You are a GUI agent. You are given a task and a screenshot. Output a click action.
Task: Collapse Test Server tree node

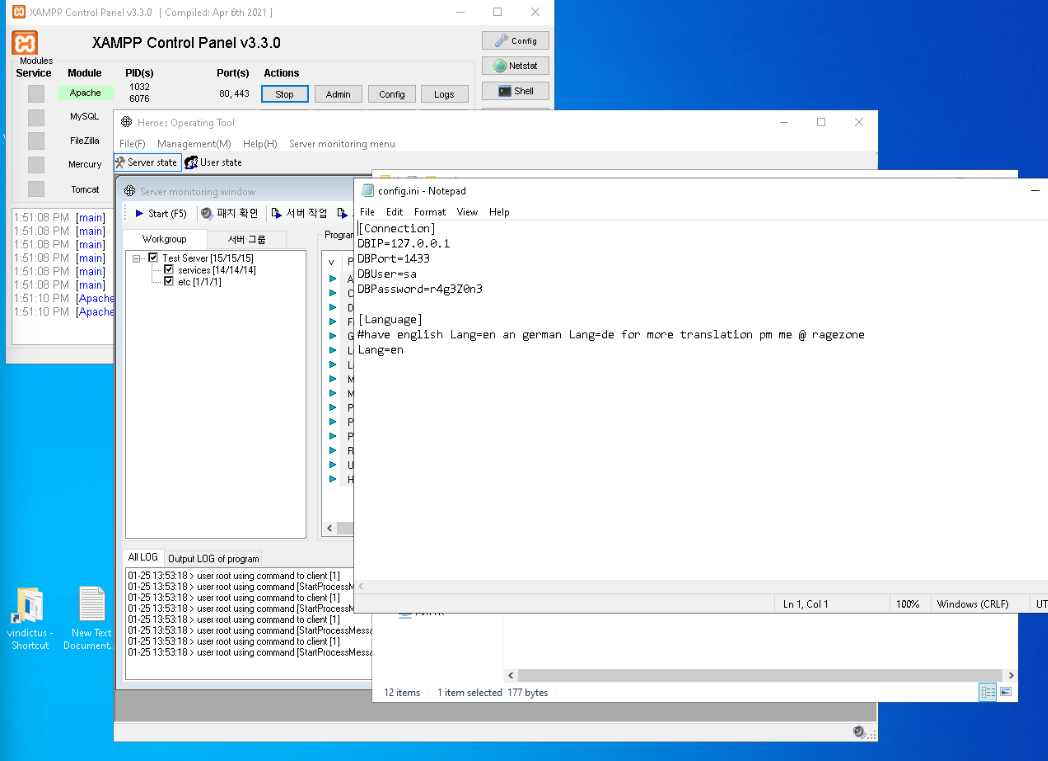pyautogui.click(x=136, y=258)
